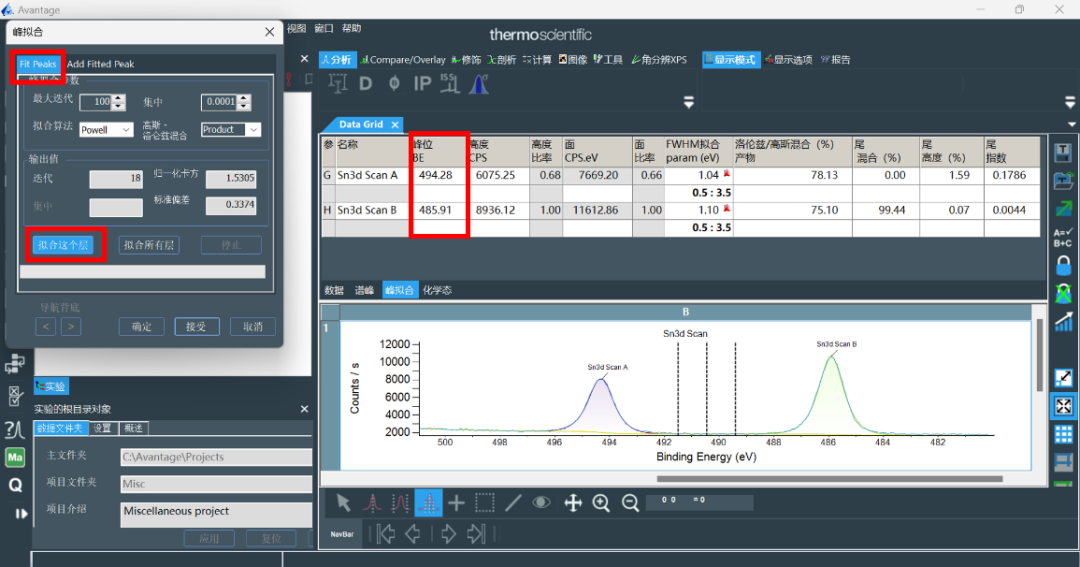Click the blue peak fit curve icon

(x=478, y=84)
